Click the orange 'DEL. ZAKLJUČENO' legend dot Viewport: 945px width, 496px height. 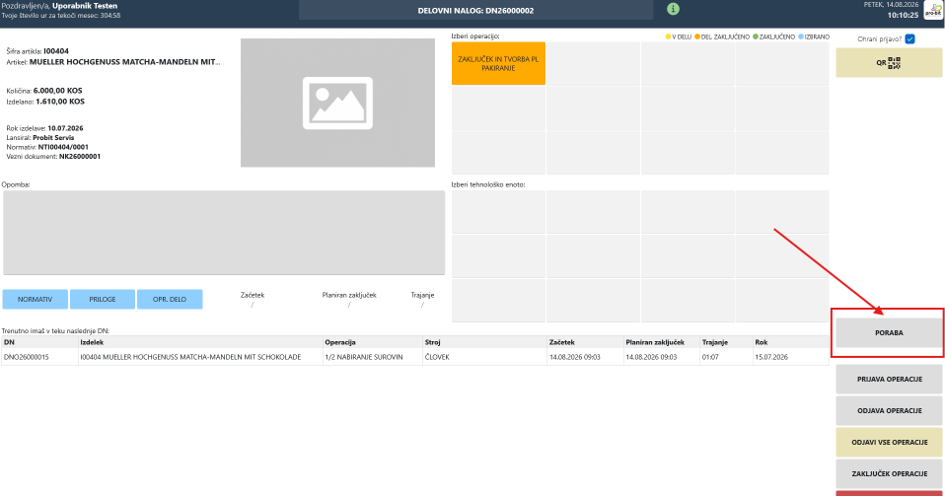(x=697, y=37)
